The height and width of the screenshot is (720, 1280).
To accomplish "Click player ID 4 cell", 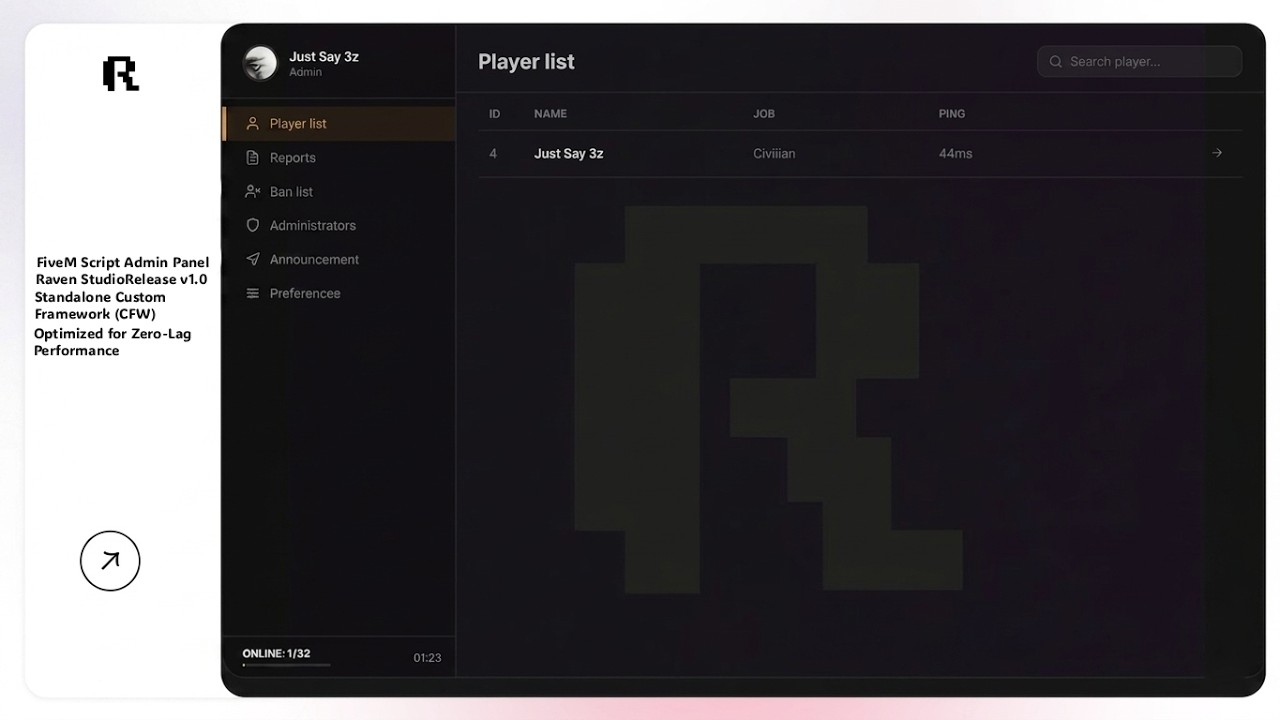I will (x=493, y=153).
